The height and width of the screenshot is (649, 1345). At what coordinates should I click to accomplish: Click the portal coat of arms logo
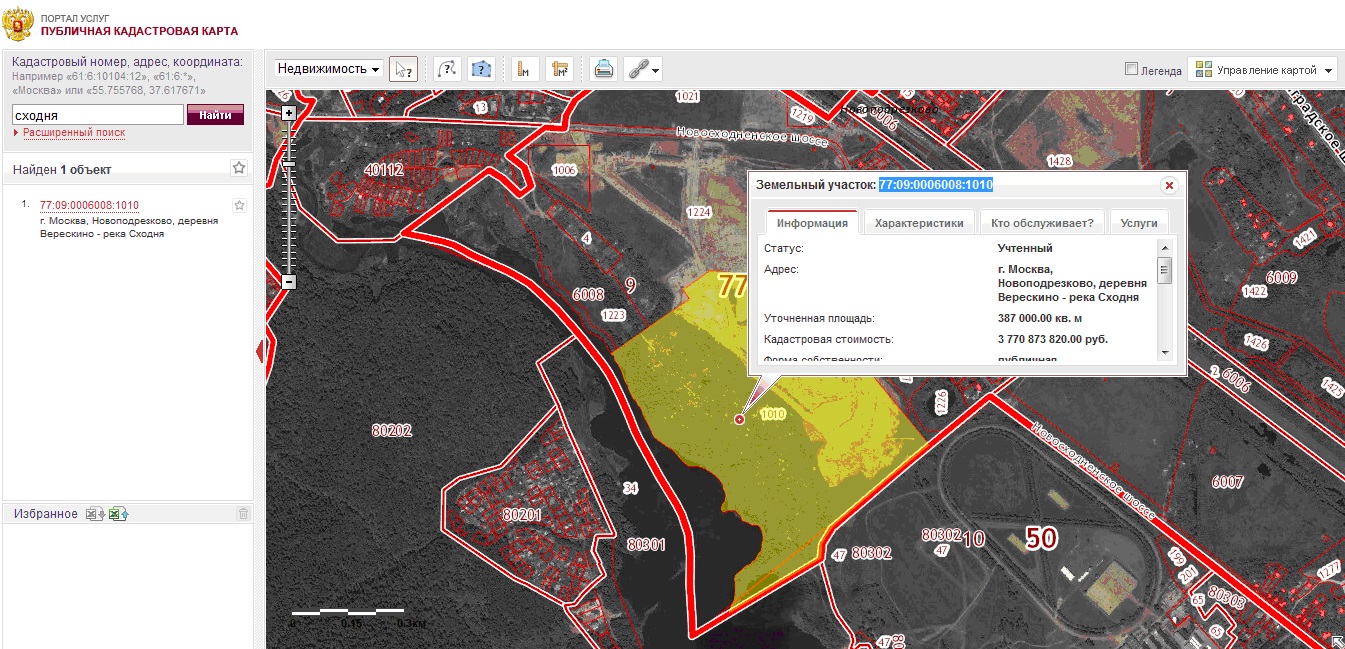tap(19, 24)
